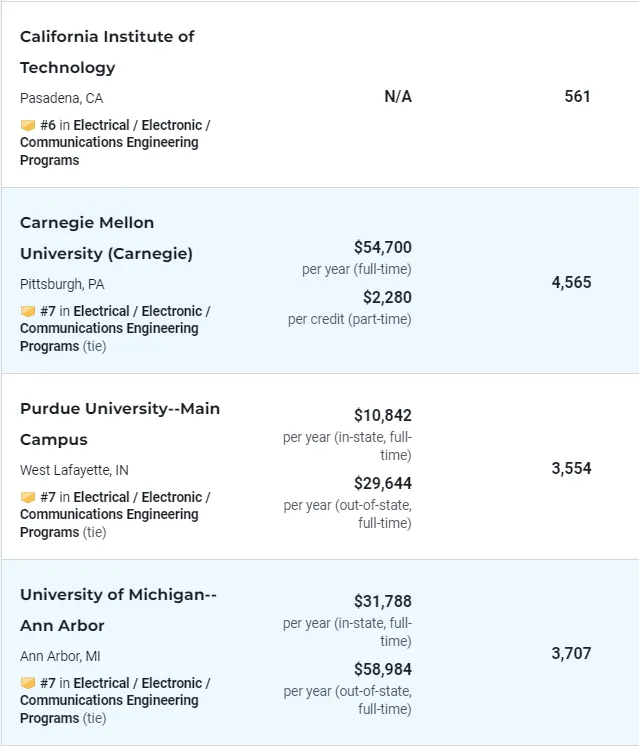639x747 pixels.
Task: Click the badge icon next to Carnegie Mellon's #7
Action: click(x=28, y=312)
